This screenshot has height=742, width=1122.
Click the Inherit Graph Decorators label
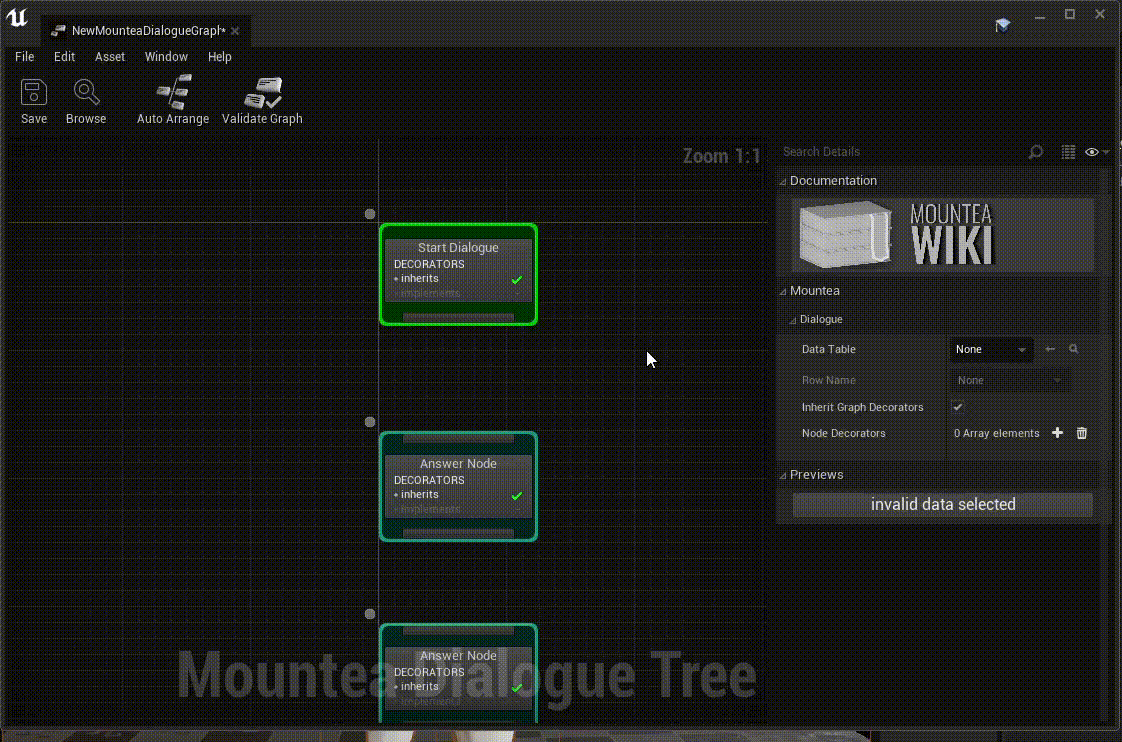click(x=862, y=407)
